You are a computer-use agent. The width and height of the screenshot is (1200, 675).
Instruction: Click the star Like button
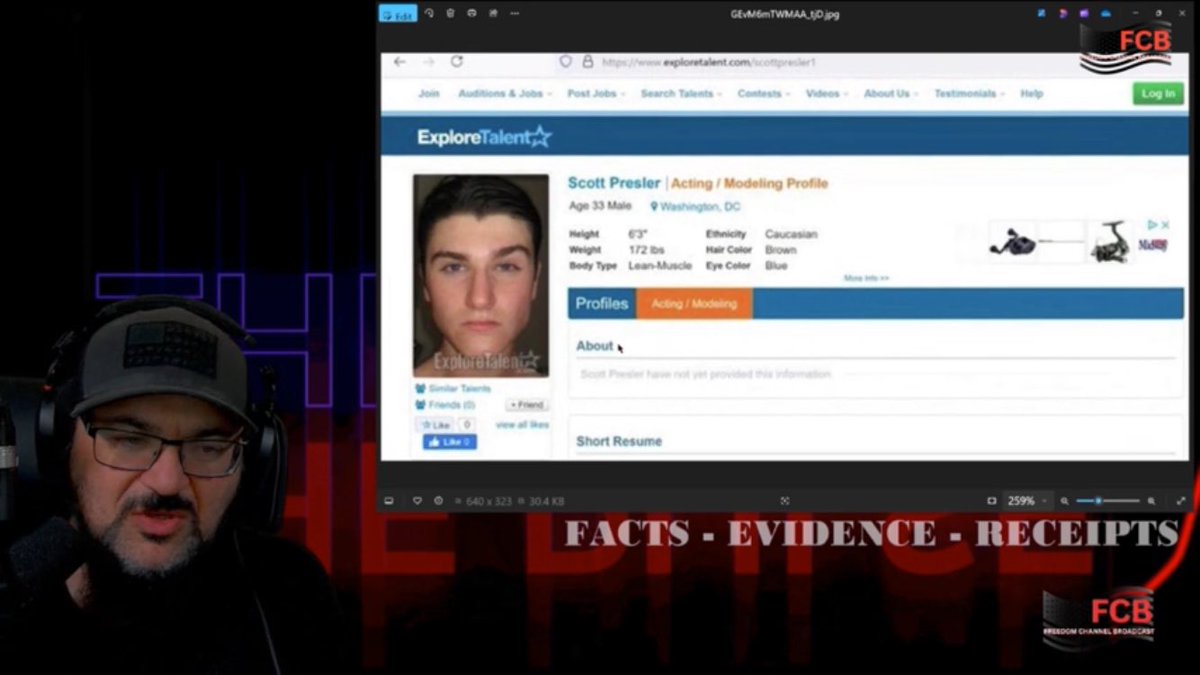[x=436, y=425]
